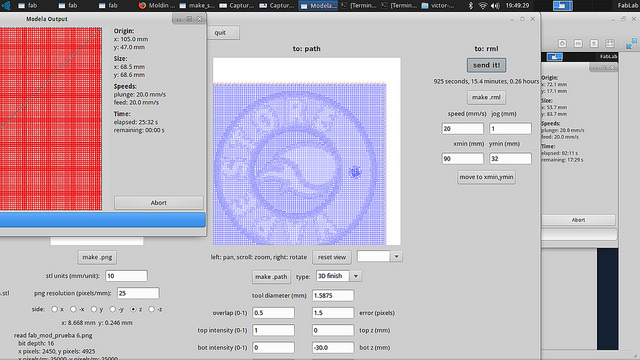This screenshot has width=640, height=360.
Task: Click the png resolution field showing 25
Action: 138,293
